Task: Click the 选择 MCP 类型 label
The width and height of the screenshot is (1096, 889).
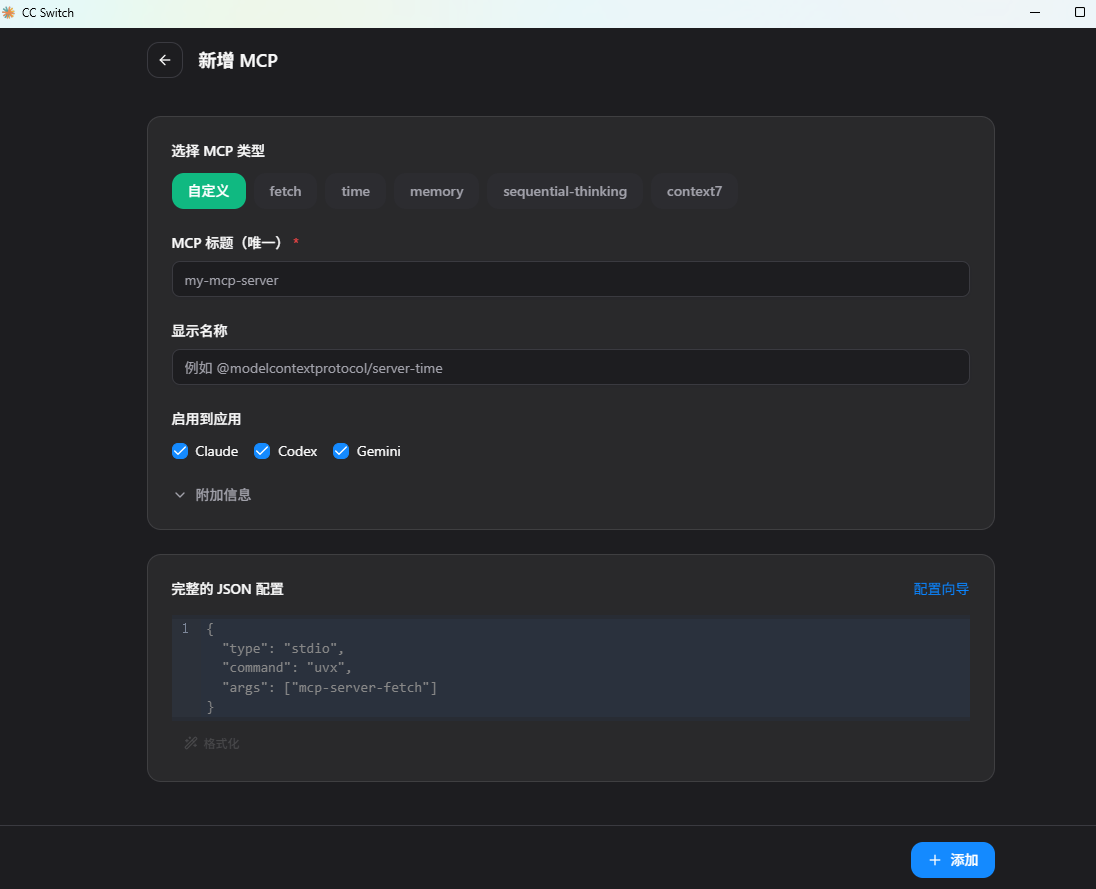Action: [x=218, y=151]
